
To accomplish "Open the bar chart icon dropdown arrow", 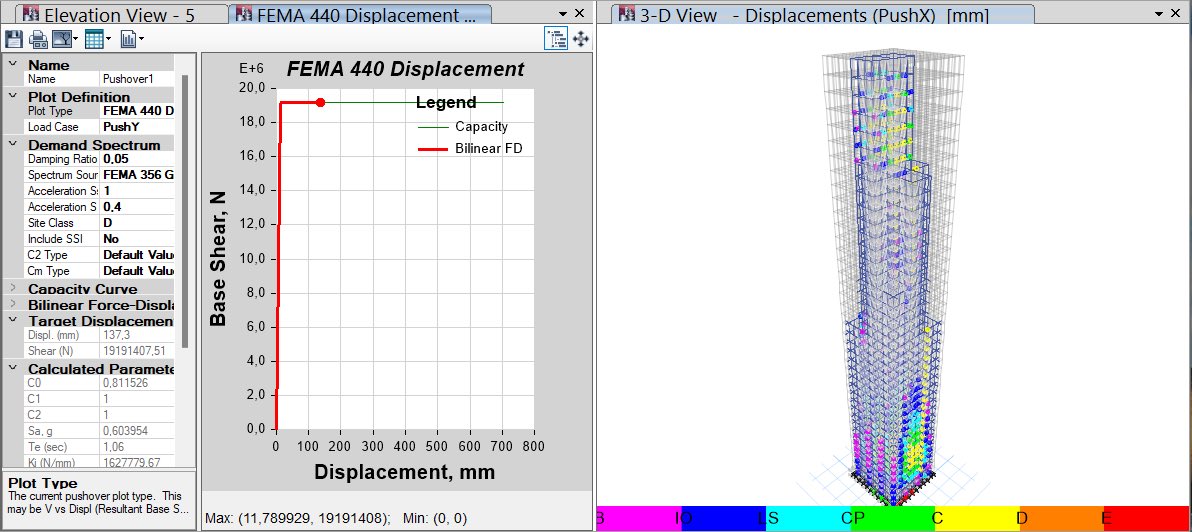I will (141, 39).
